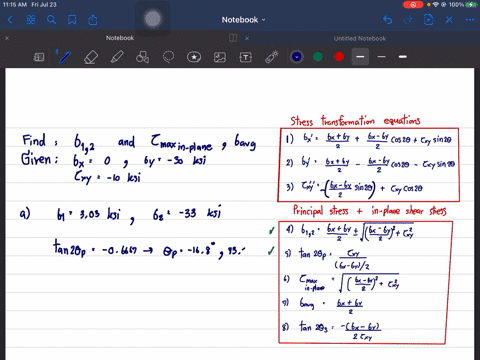Select the Image insert tool
This screenshot has height=360, width=480.
click(x=220, y=57)
